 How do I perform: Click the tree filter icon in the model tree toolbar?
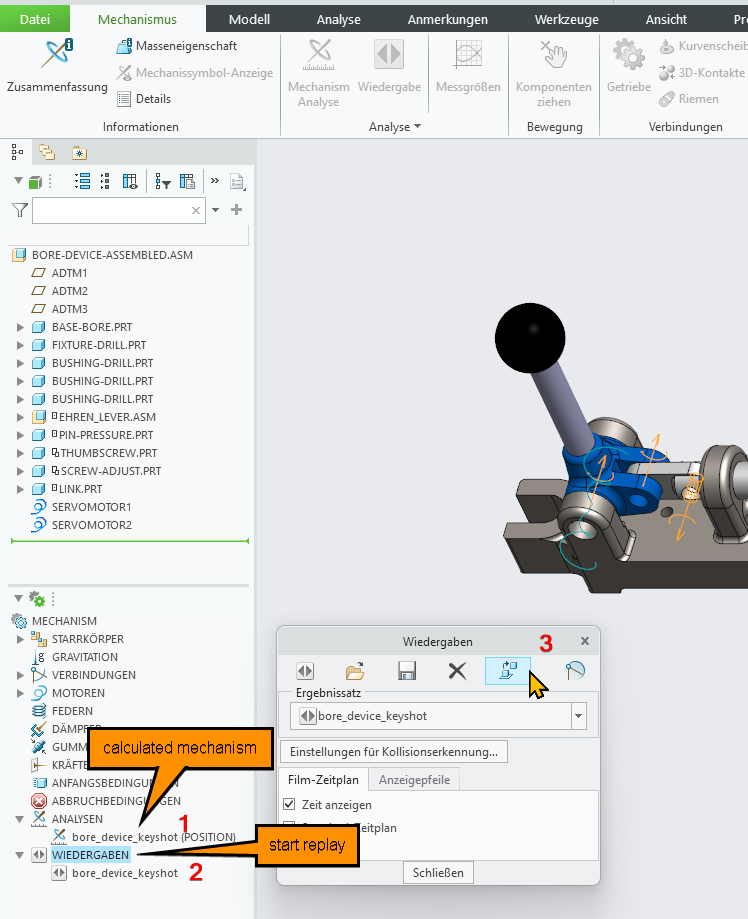pos(162,182)
